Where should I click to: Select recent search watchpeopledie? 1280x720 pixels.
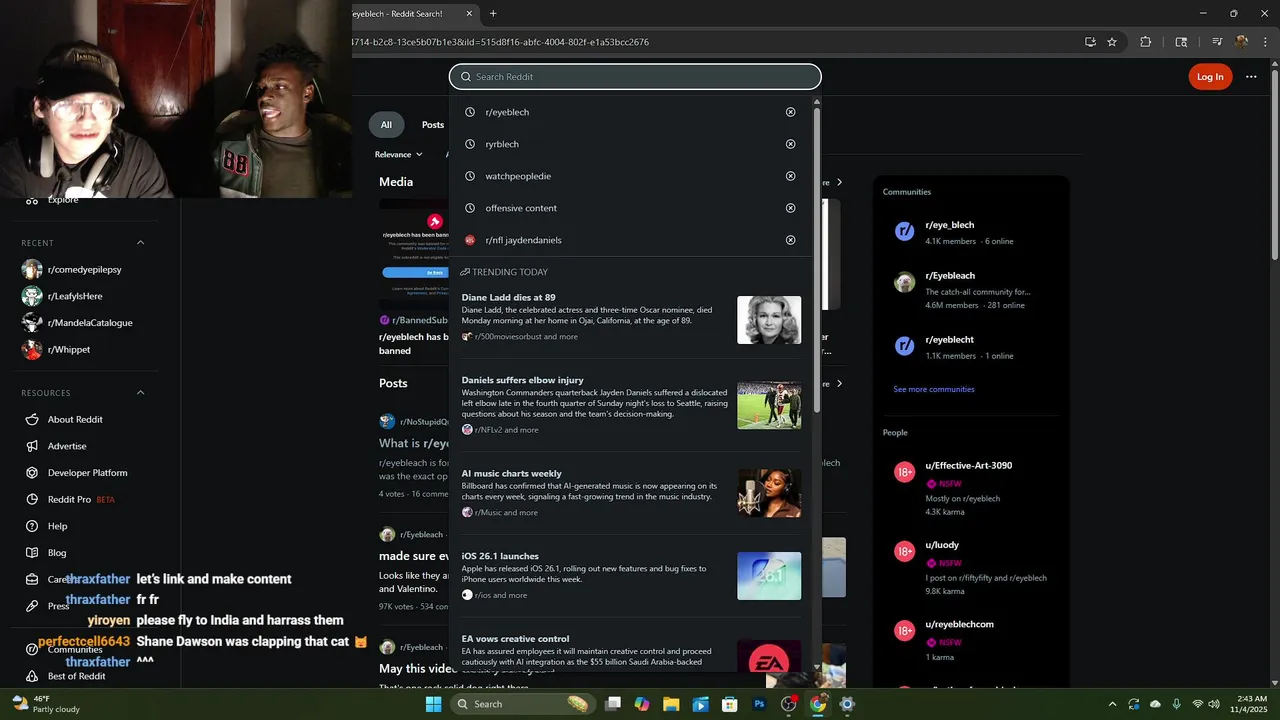(x=518, y=176)
